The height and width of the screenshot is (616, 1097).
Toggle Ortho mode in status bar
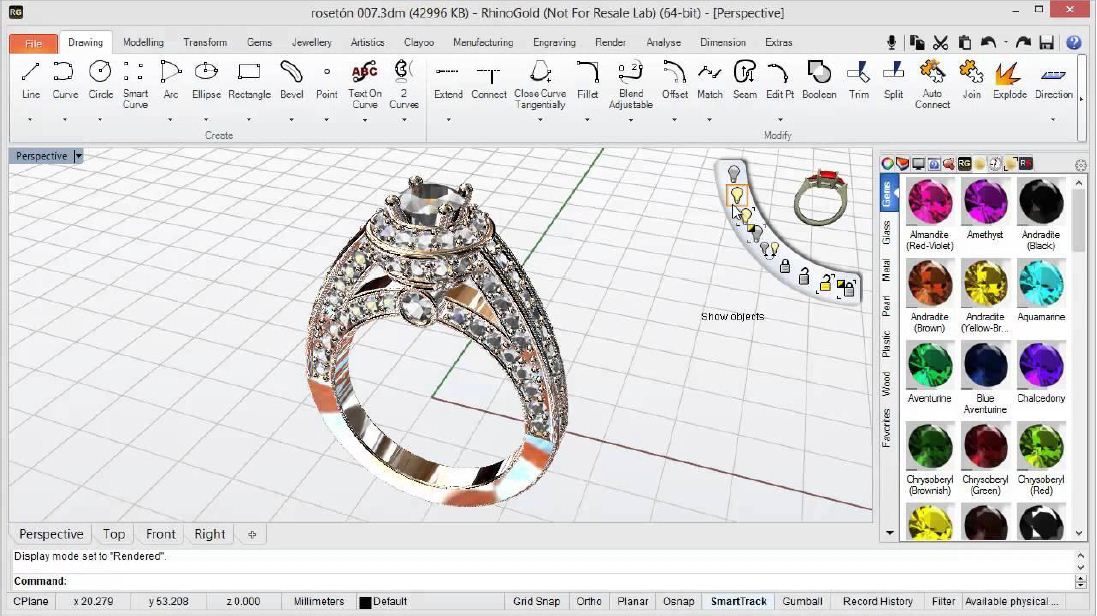click(x=589, y=602)
